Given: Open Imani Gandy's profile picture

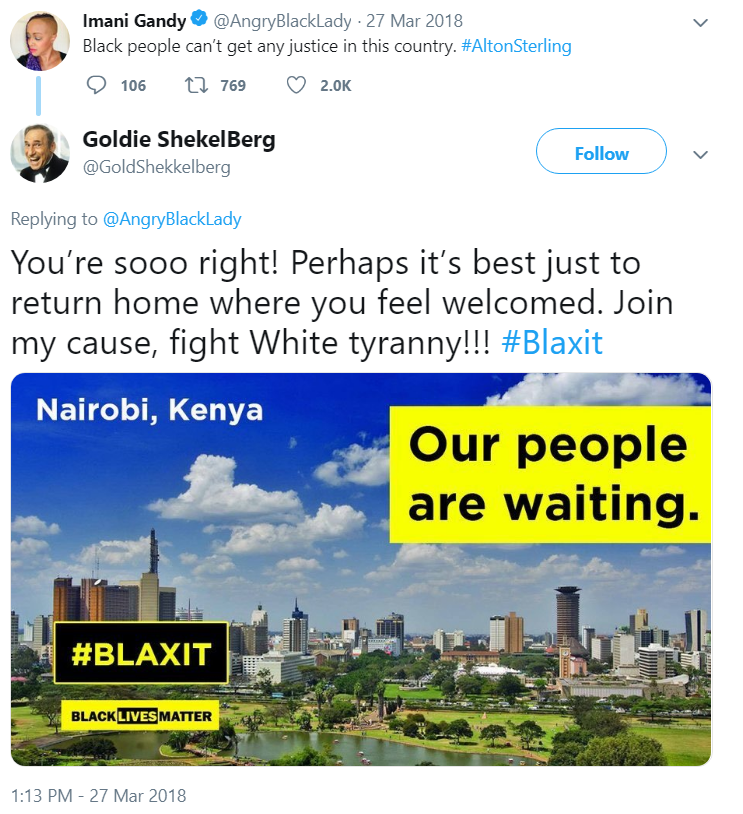Looking at the screenshot, I should tap(40, 41).
